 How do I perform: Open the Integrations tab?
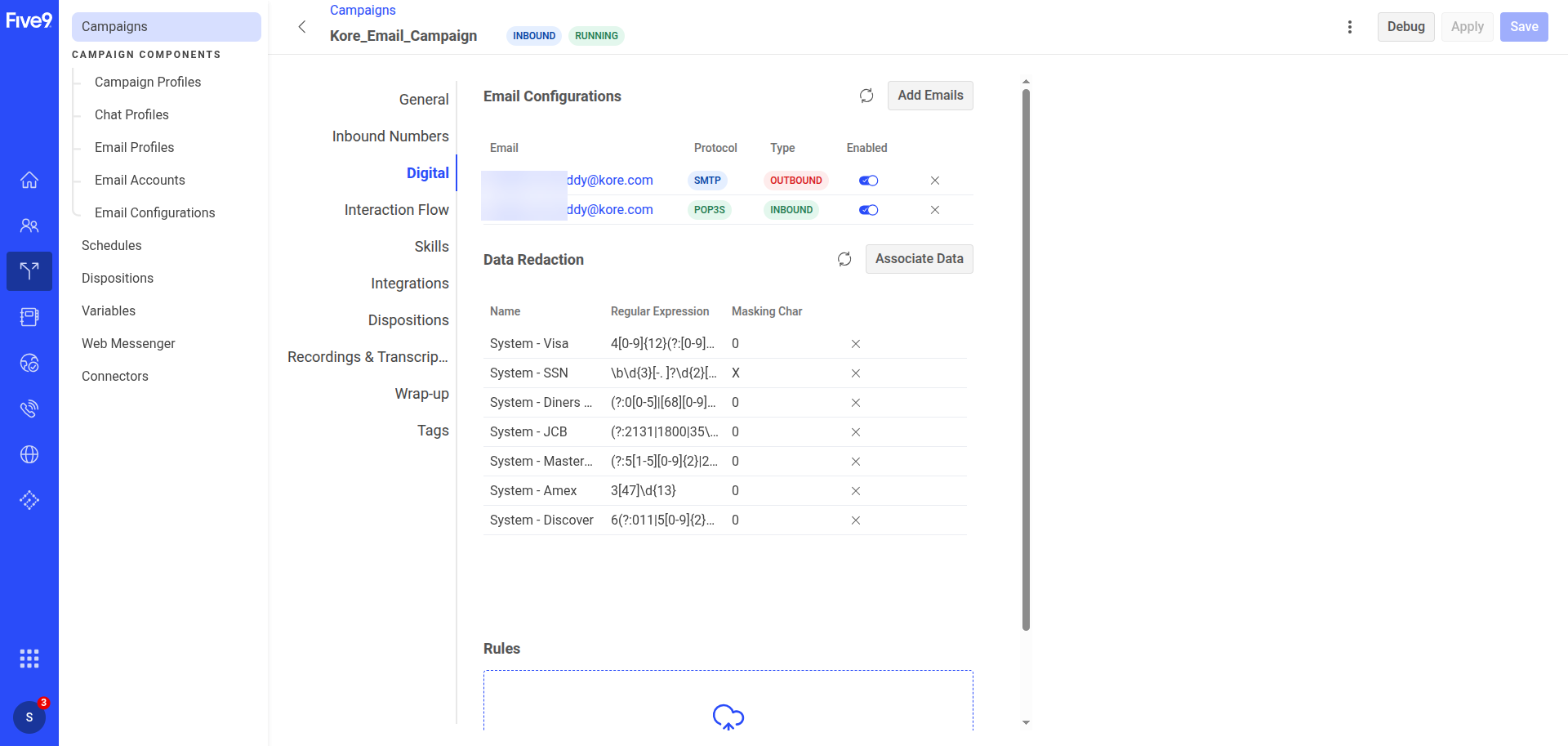tap(410, 284)
